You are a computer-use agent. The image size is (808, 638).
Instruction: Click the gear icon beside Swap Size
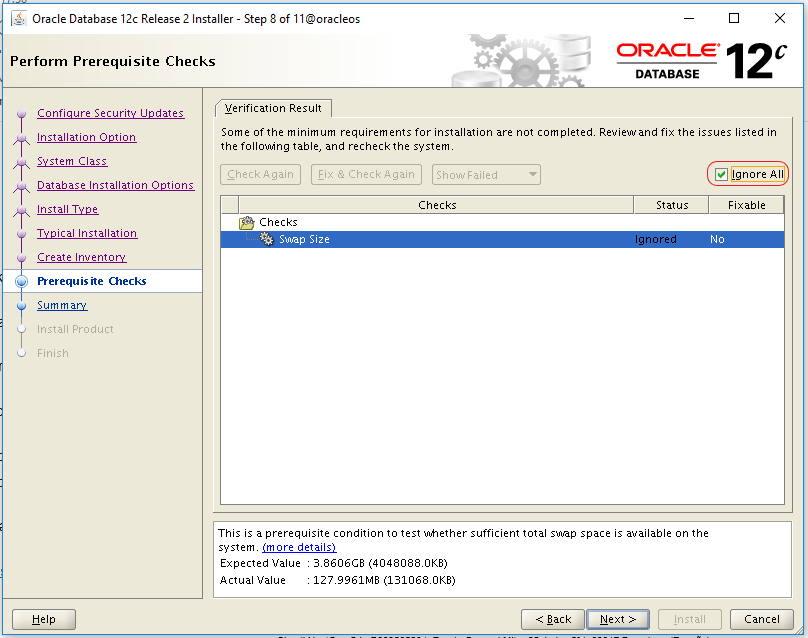tap(267, 239)
